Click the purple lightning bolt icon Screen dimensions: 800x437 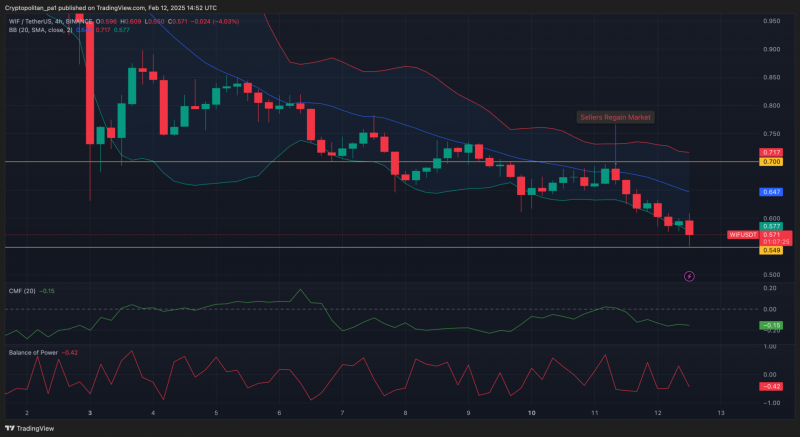click(689, 276)
